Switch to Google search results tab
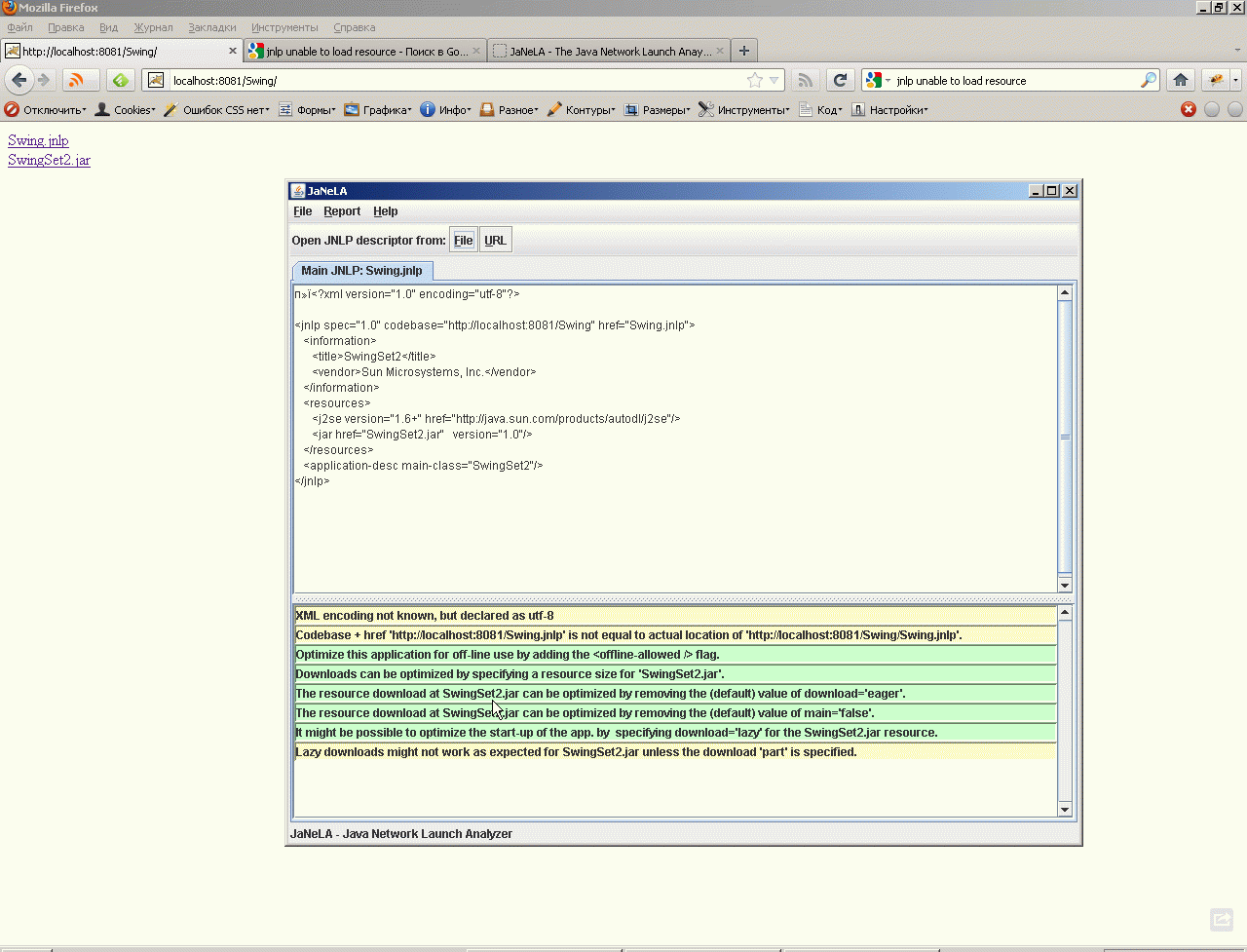 coord(365,51)
